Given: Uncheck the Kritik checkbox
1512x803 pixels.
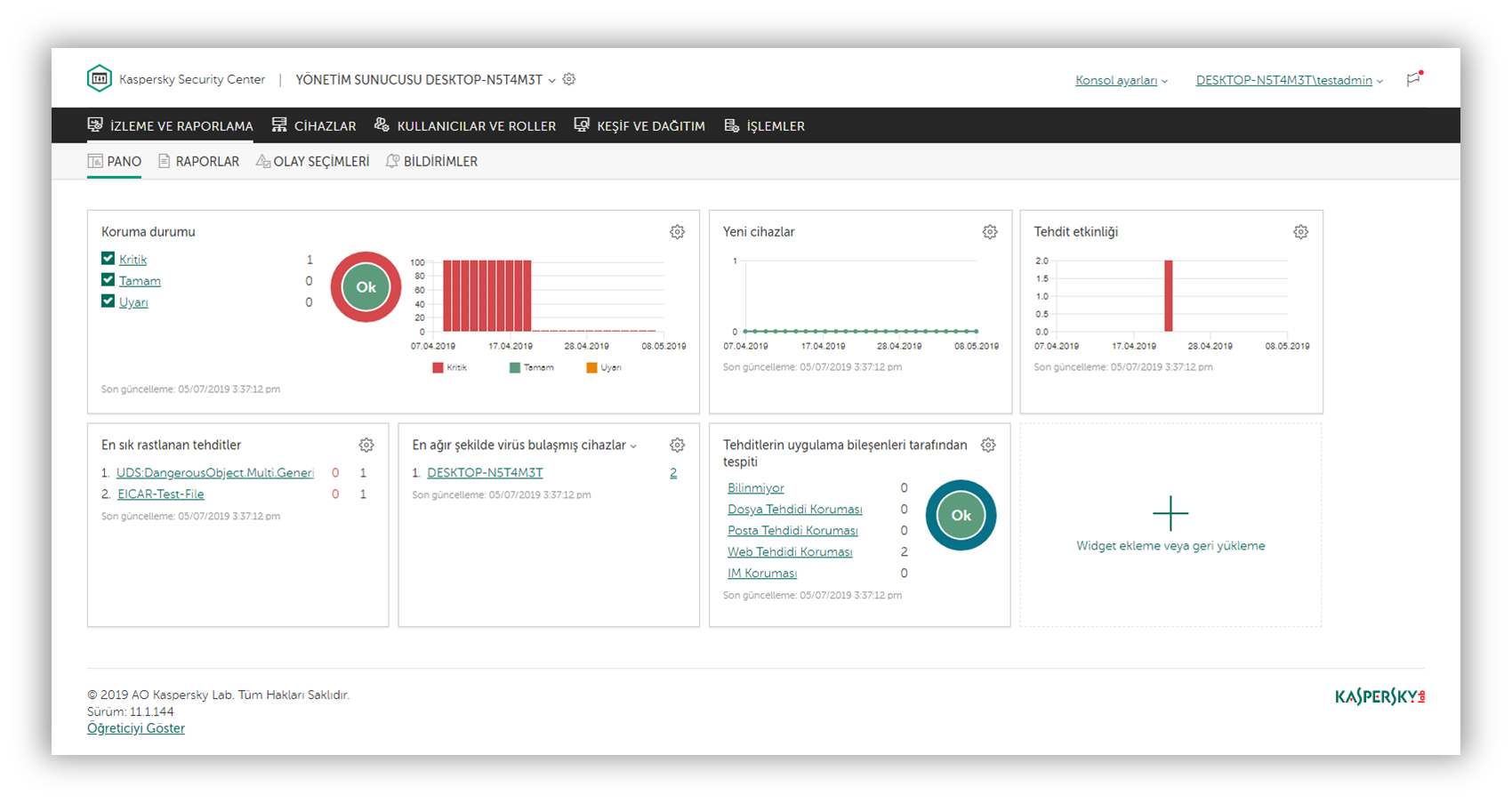Looking at the screenshot, I should click(x=108, y=259).
